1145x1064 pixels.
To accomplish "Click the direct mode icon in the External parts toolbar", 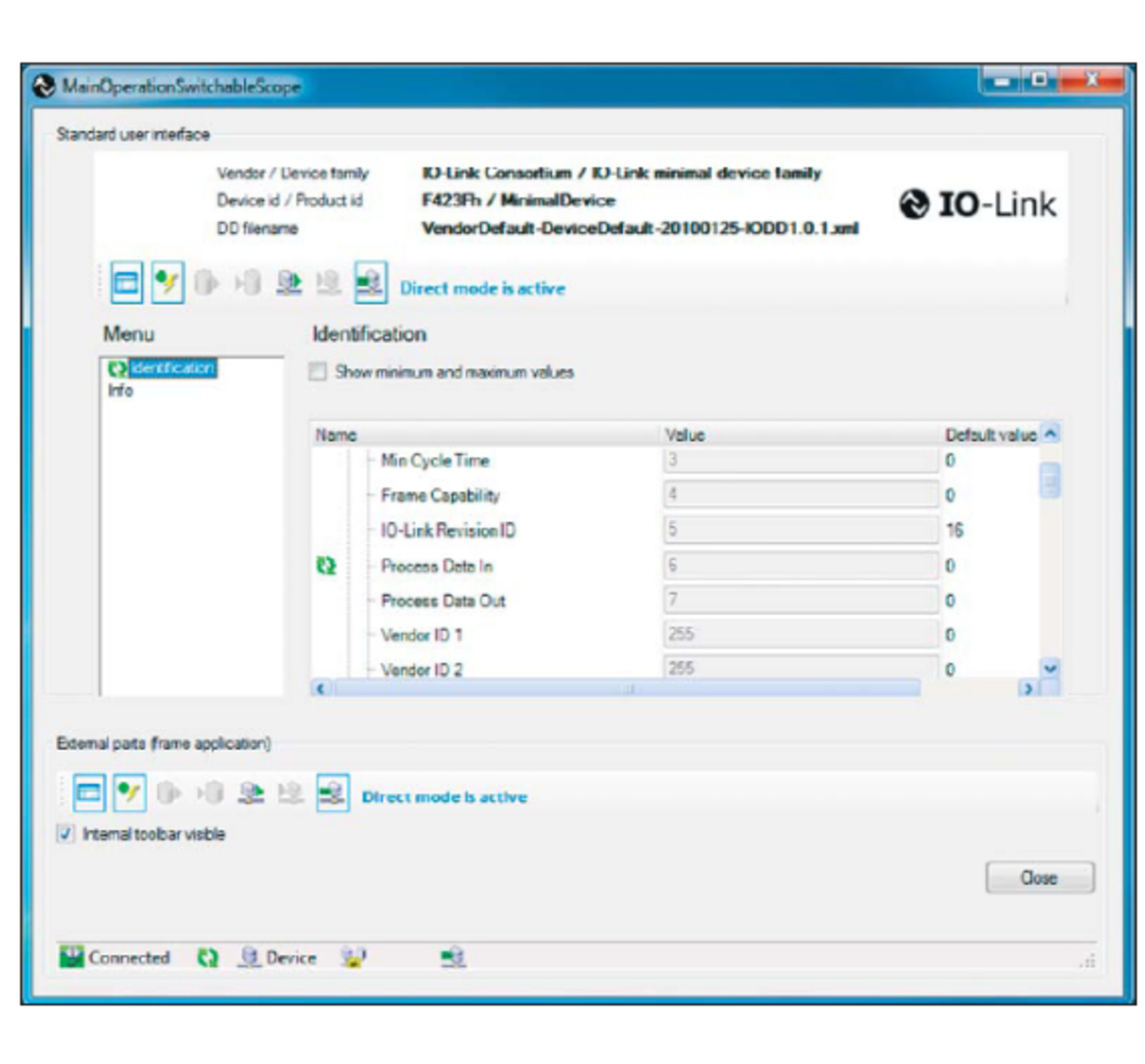I will click(x=333, y=793).
